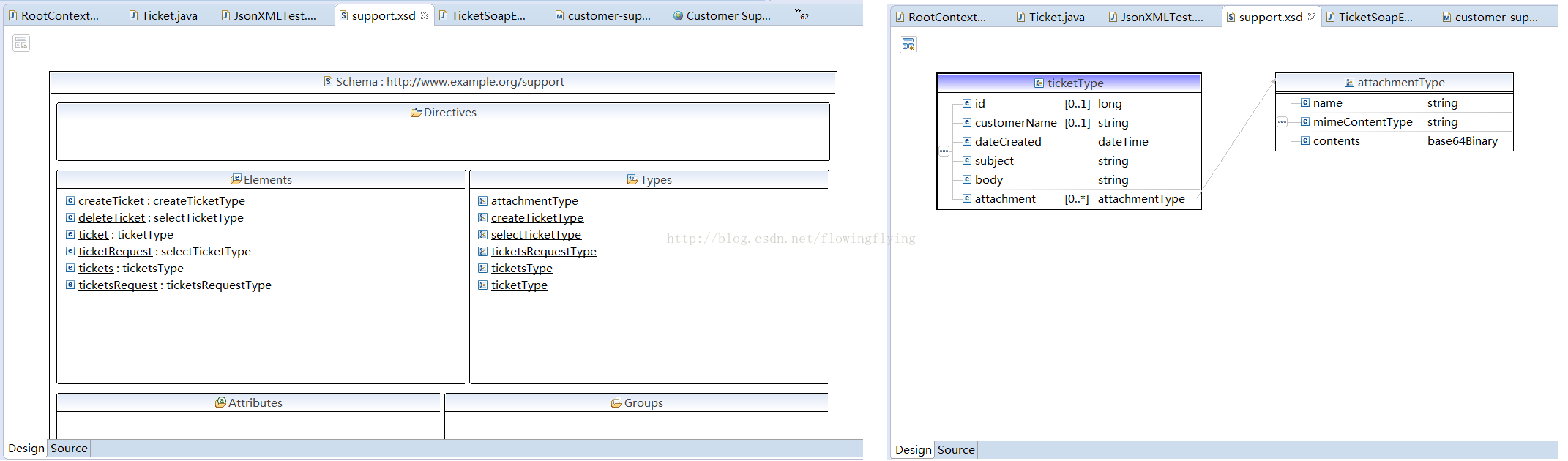
Task: Close the support.xsd tab in right editor
Action: 1312,17
